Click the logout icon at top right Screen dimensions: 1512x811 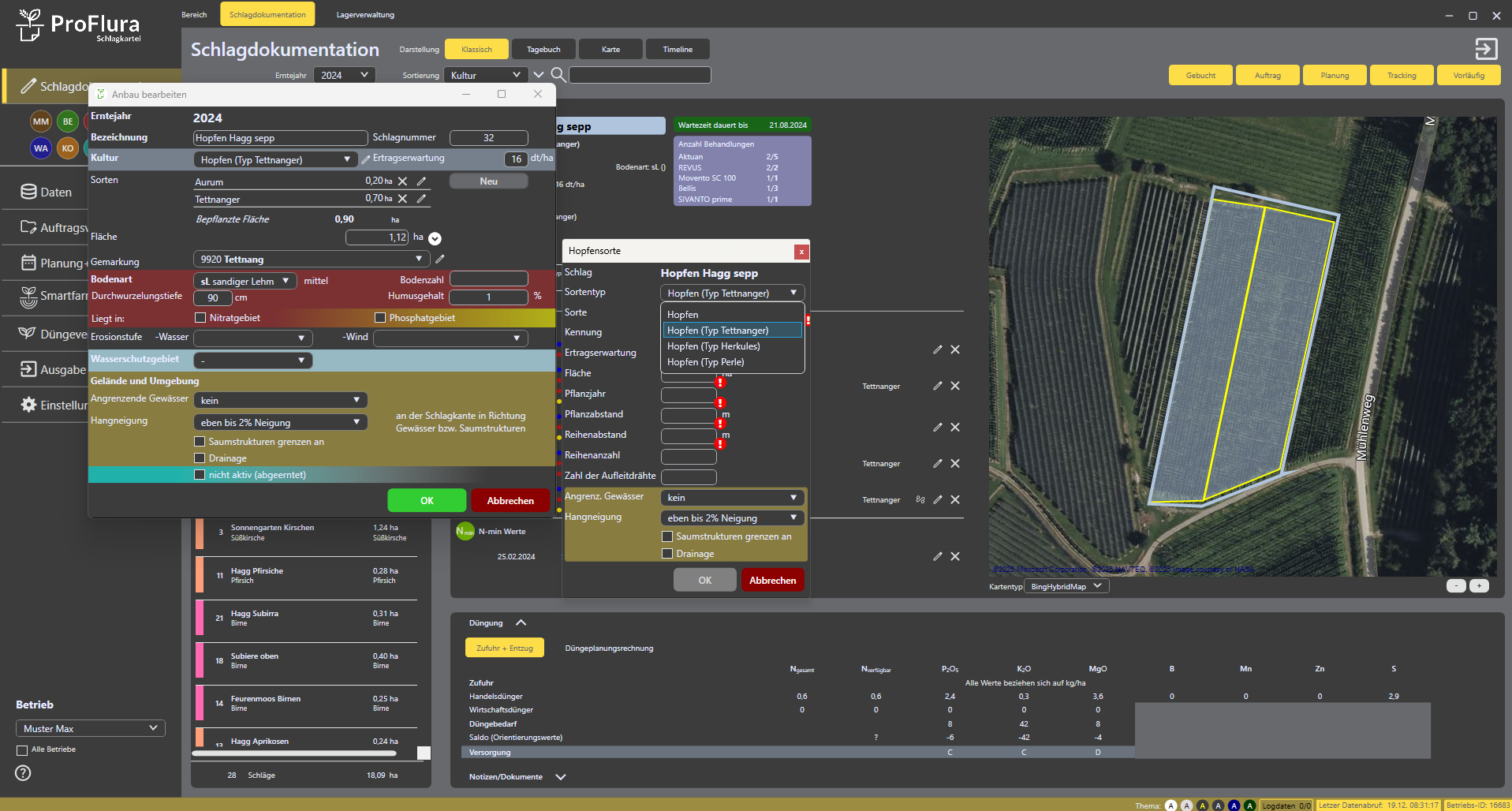point(1486,49)
